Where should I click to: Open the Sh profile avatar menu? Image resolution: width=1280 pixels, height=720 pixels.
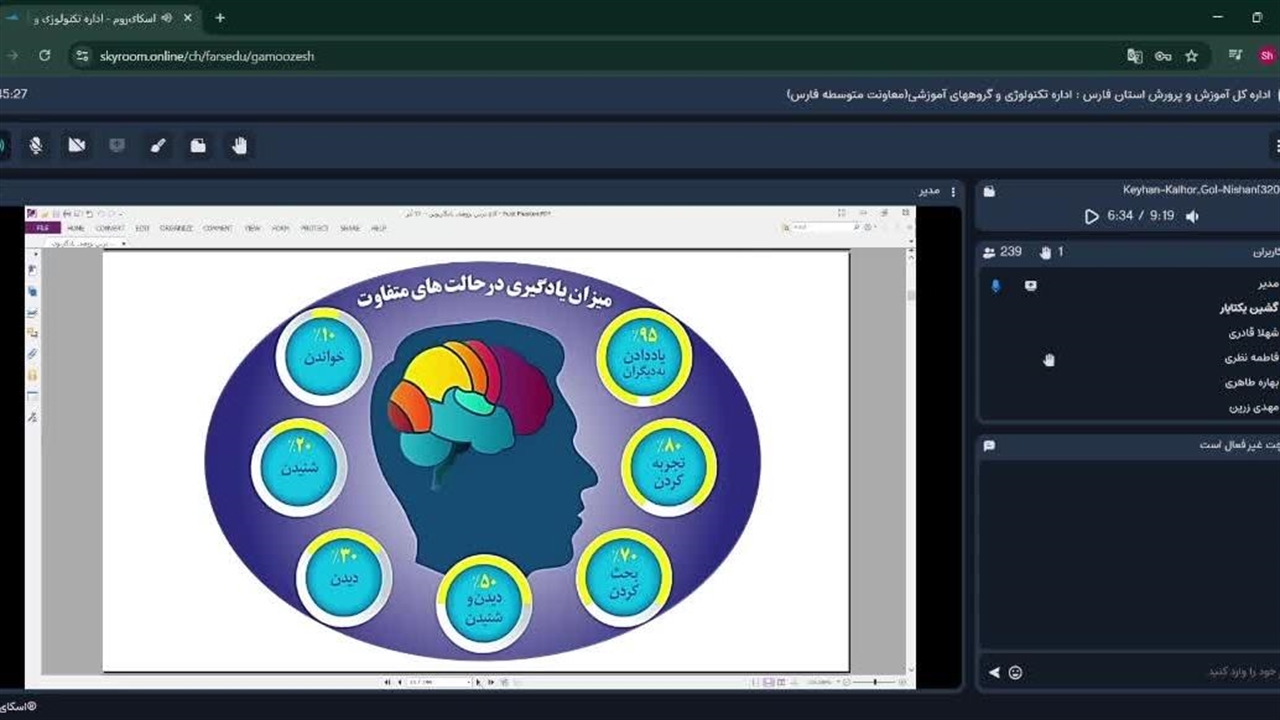pos(1267,56)
